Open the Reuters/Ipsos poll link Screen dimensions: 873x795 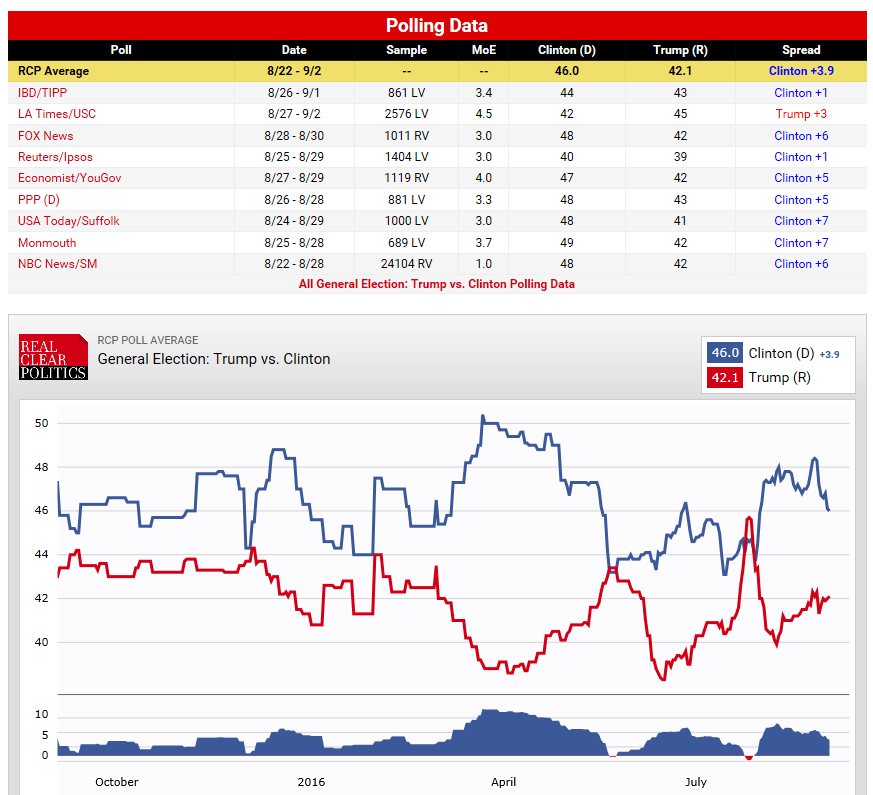(55, 157)
